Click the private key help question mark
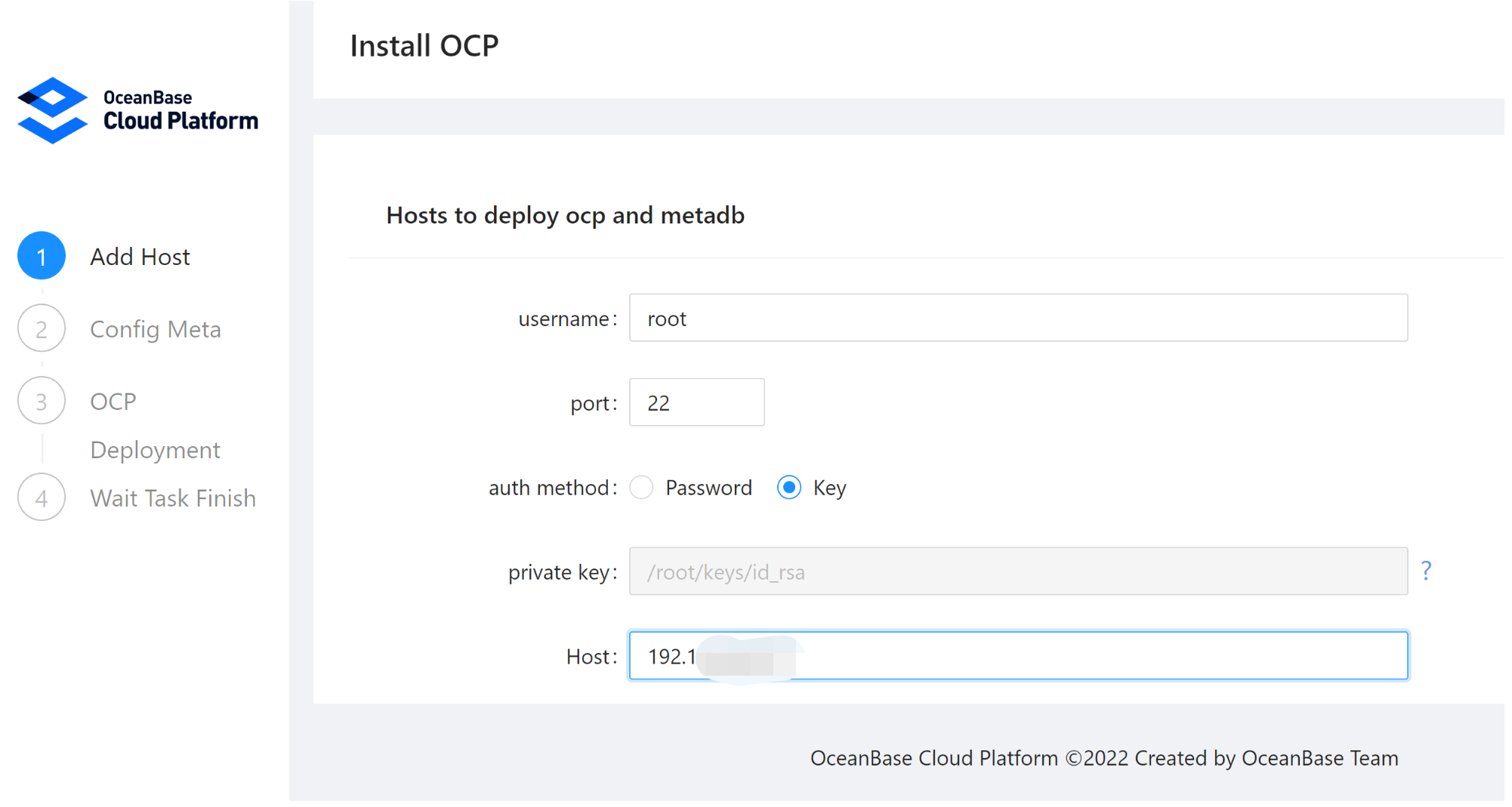This screenshot has height=807, width=1512. point(1426,571)
